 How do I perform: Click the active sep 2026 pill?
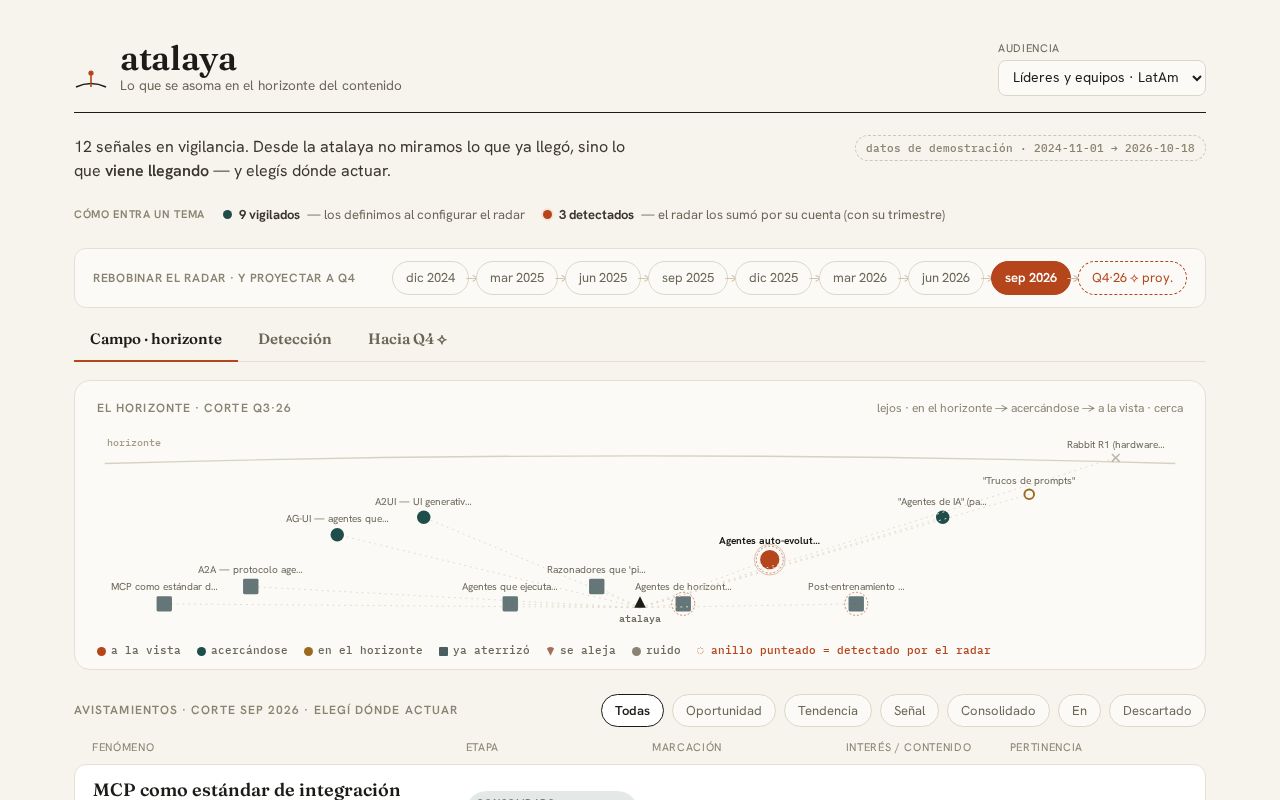[1031, 278]
